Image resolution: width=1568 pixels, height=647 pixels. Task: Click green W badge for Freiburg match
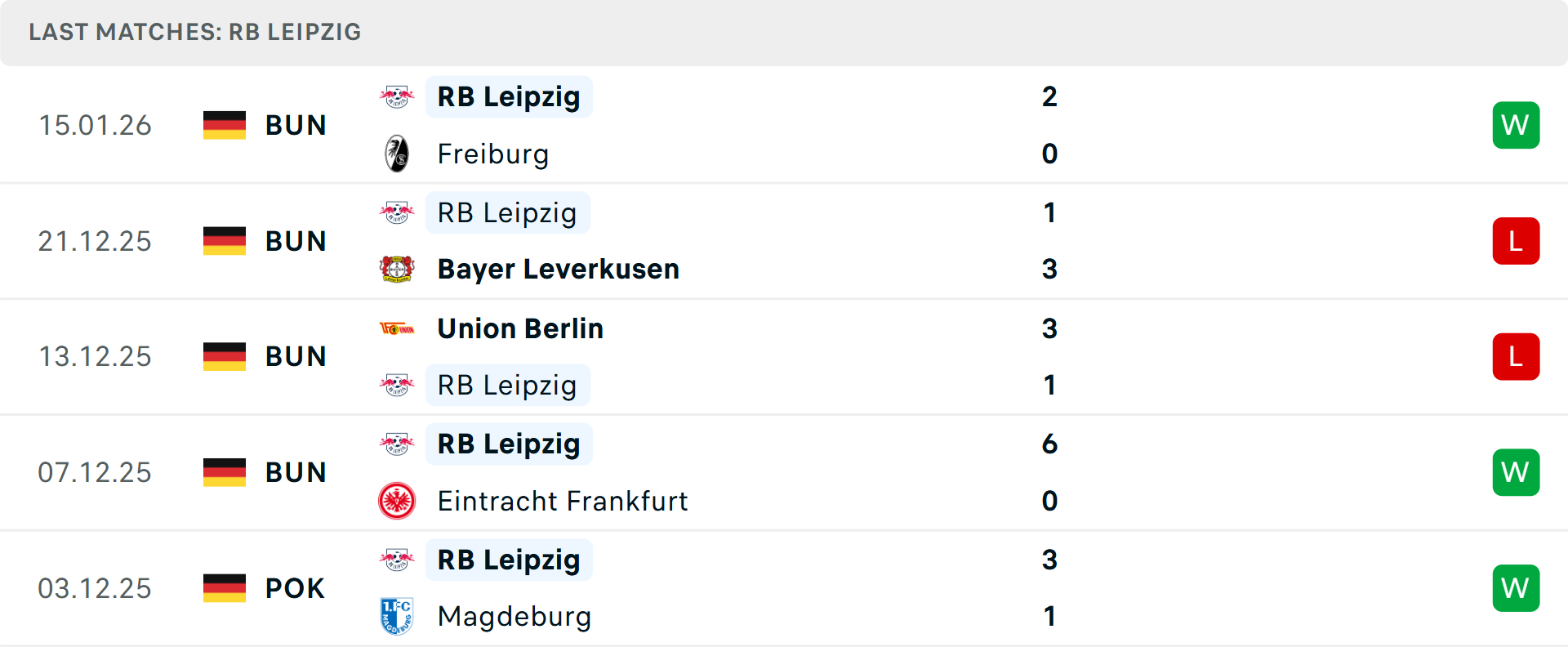pyautogui.click(x=1516, y=125)
